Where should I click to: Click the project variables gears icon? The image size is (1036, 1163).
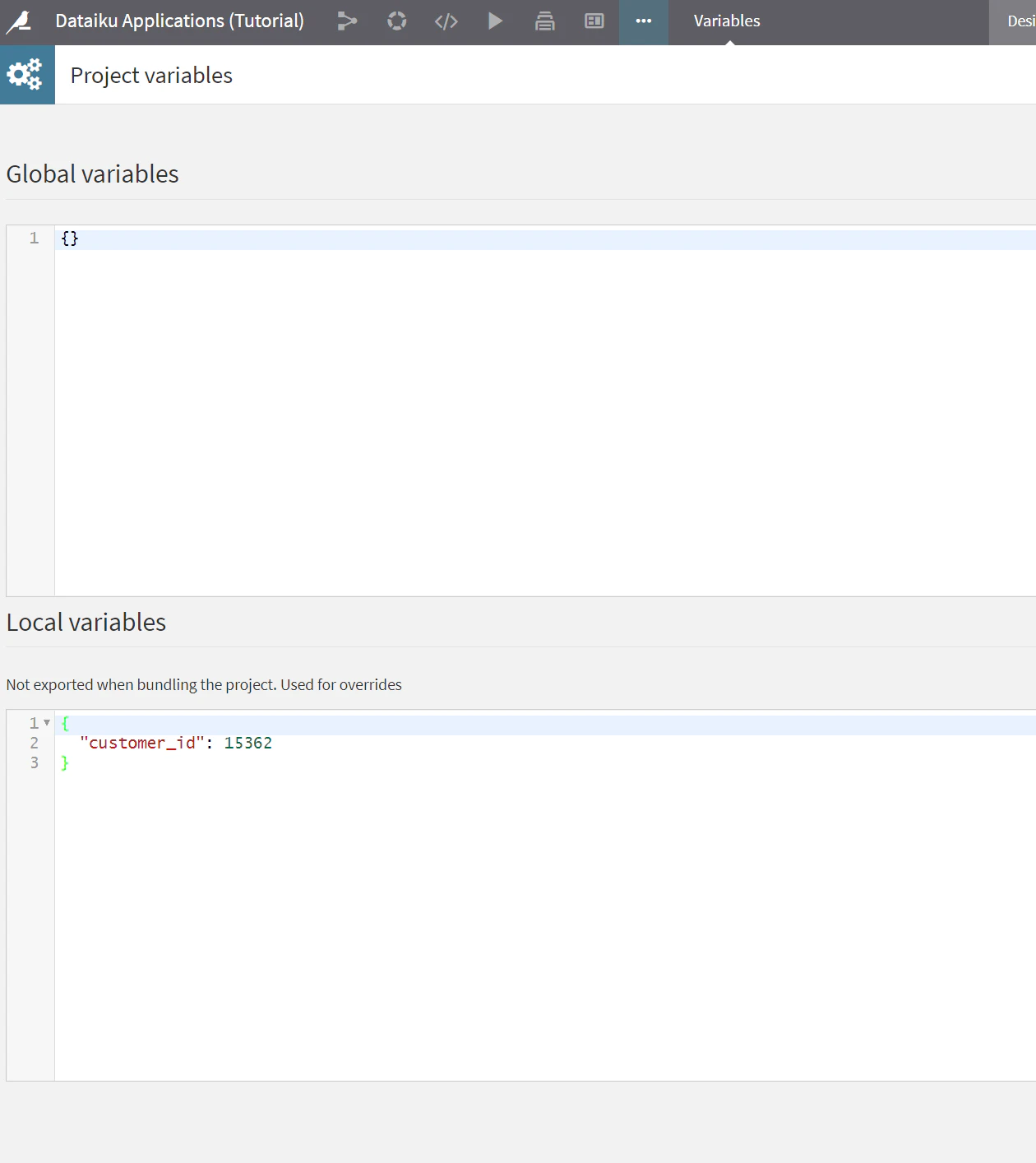click(27, 75)
